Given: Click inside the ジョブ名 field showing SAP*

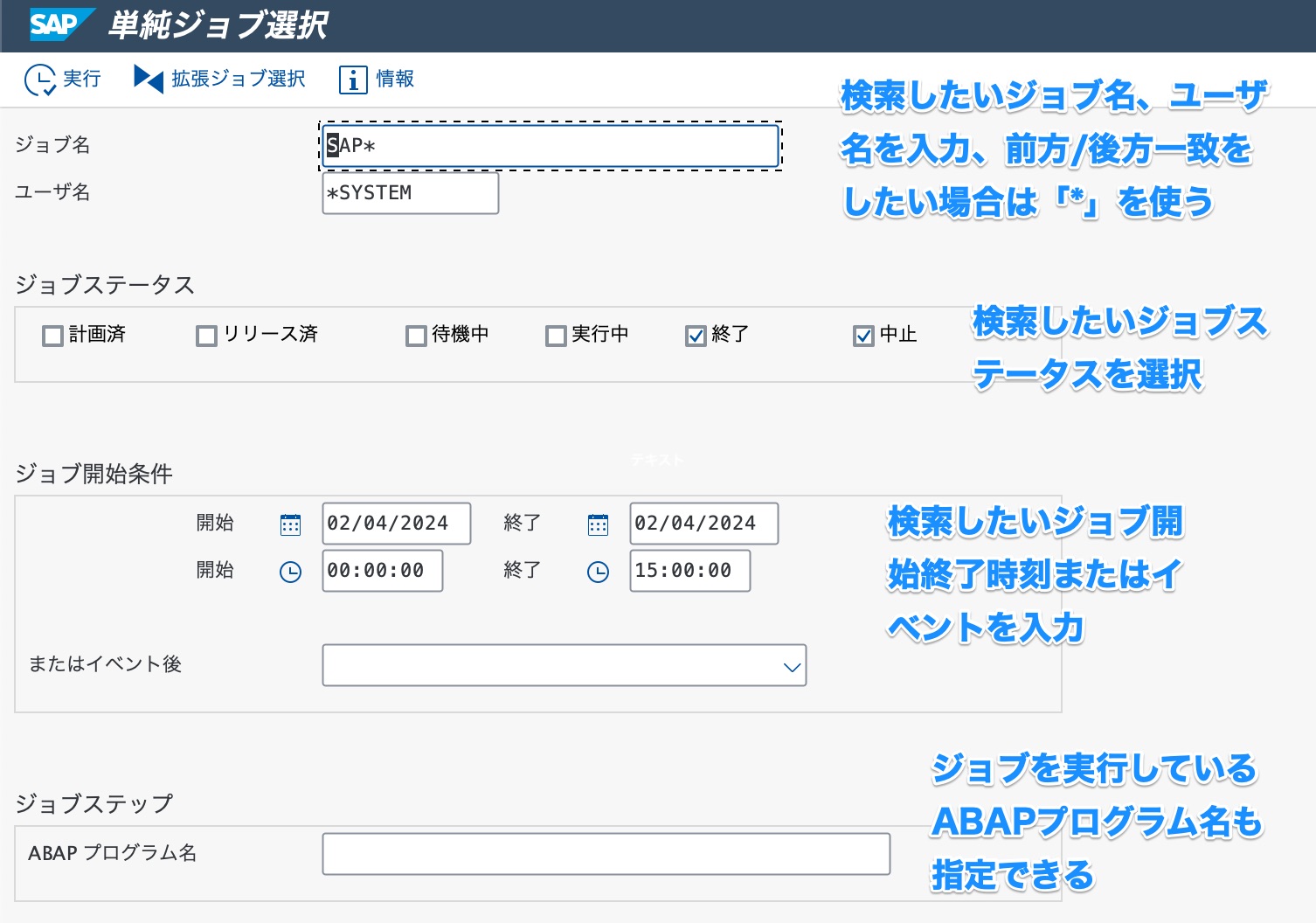Looking at the screenshot, I should coord(549,145).
